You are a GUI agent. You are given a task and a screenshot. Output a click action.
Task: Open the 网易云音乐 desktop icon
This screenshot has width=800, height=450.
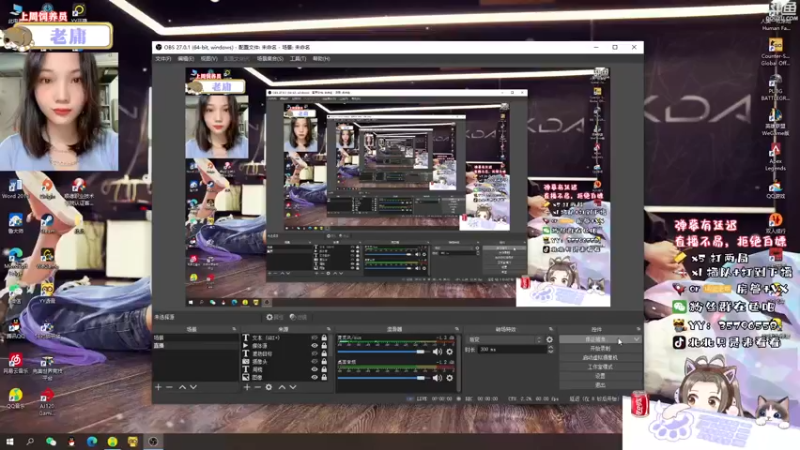[x=15, y=364]
